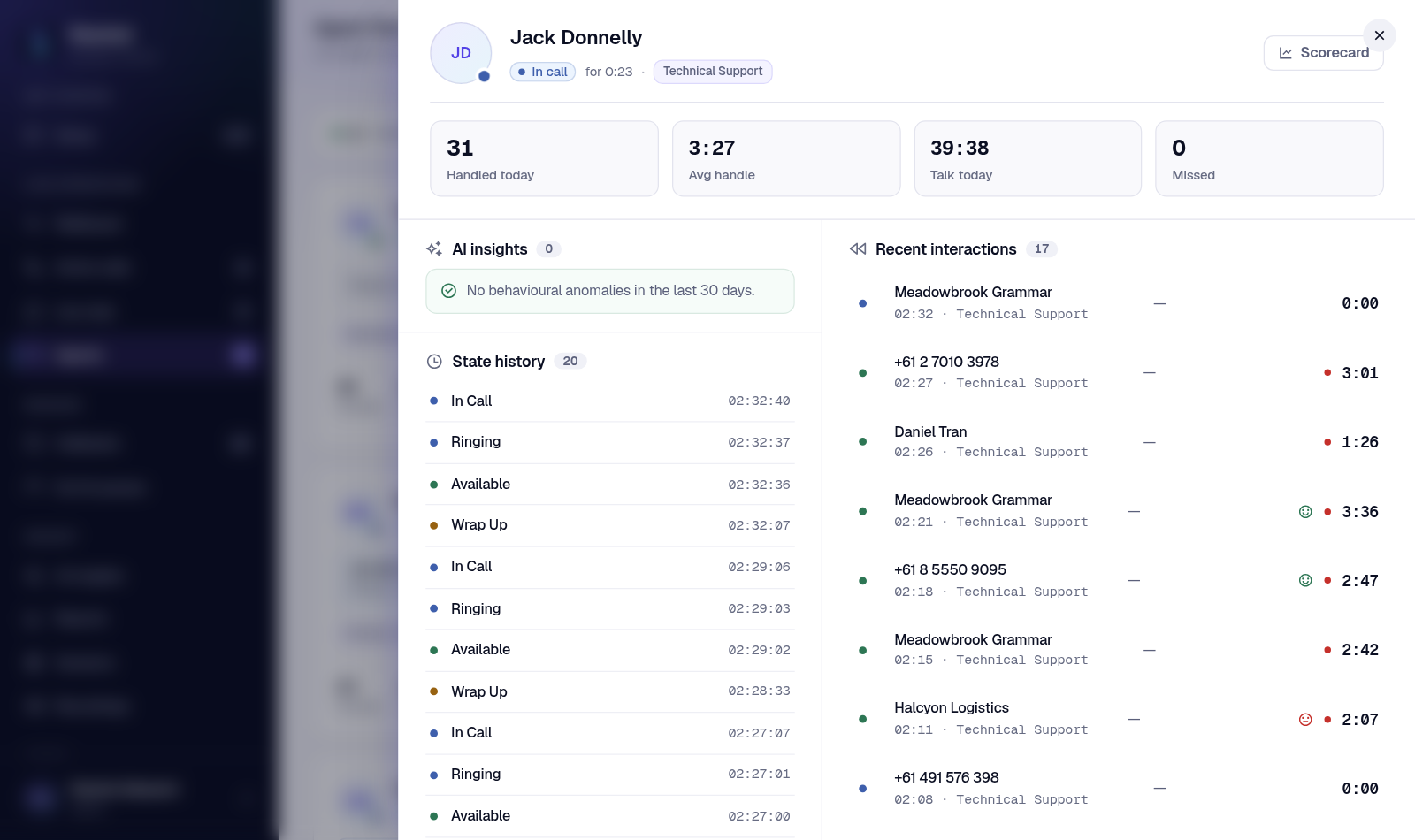The image size is (1415, 840).
Task: Click the 3:01 duration on +61 2 7010 3978
Action: point(1360,373)
